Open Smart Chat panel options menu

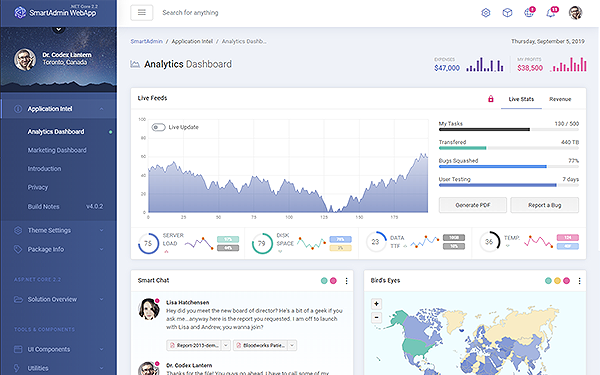click(x=346, y=281)
